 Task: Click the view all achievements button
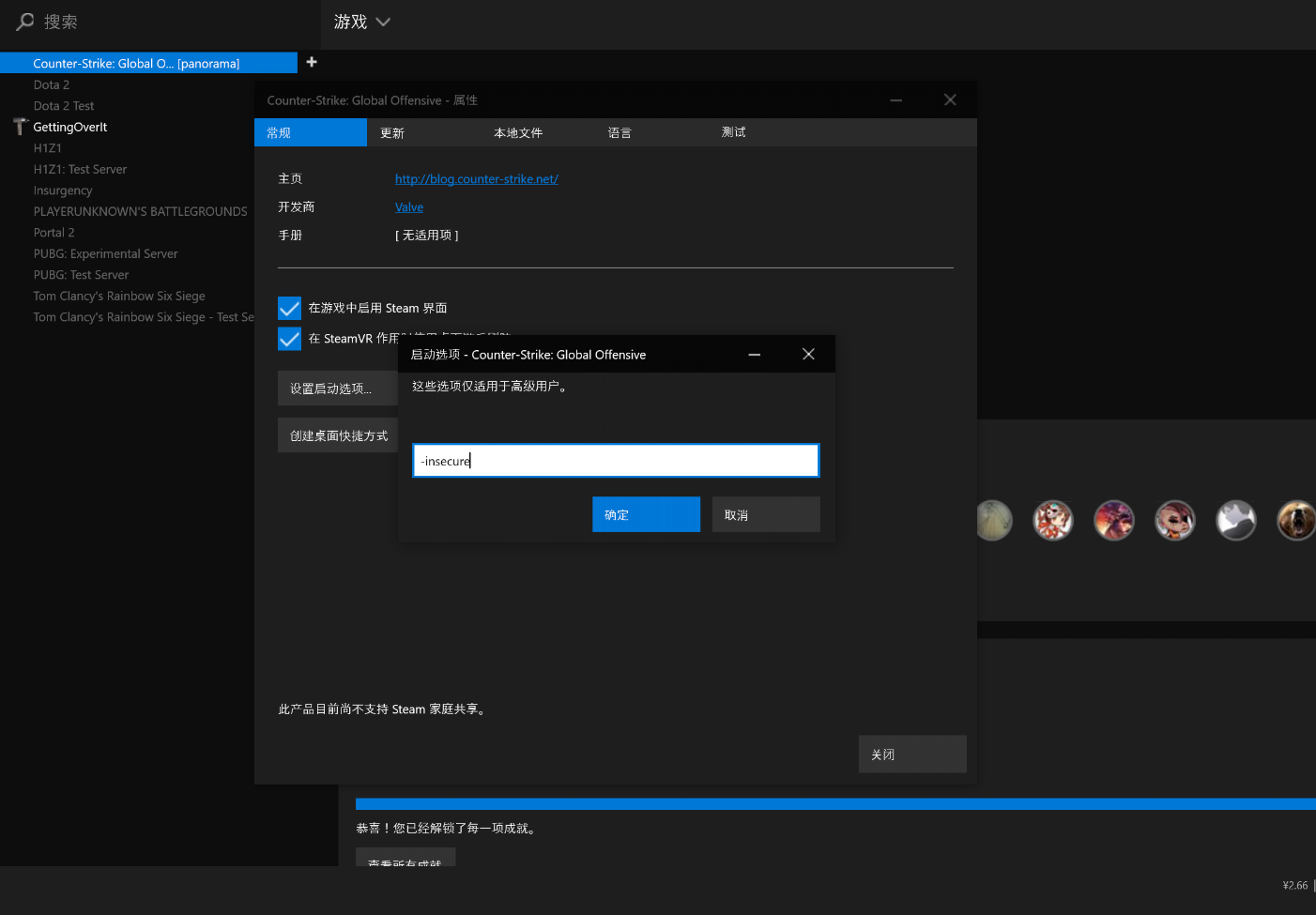406,857
